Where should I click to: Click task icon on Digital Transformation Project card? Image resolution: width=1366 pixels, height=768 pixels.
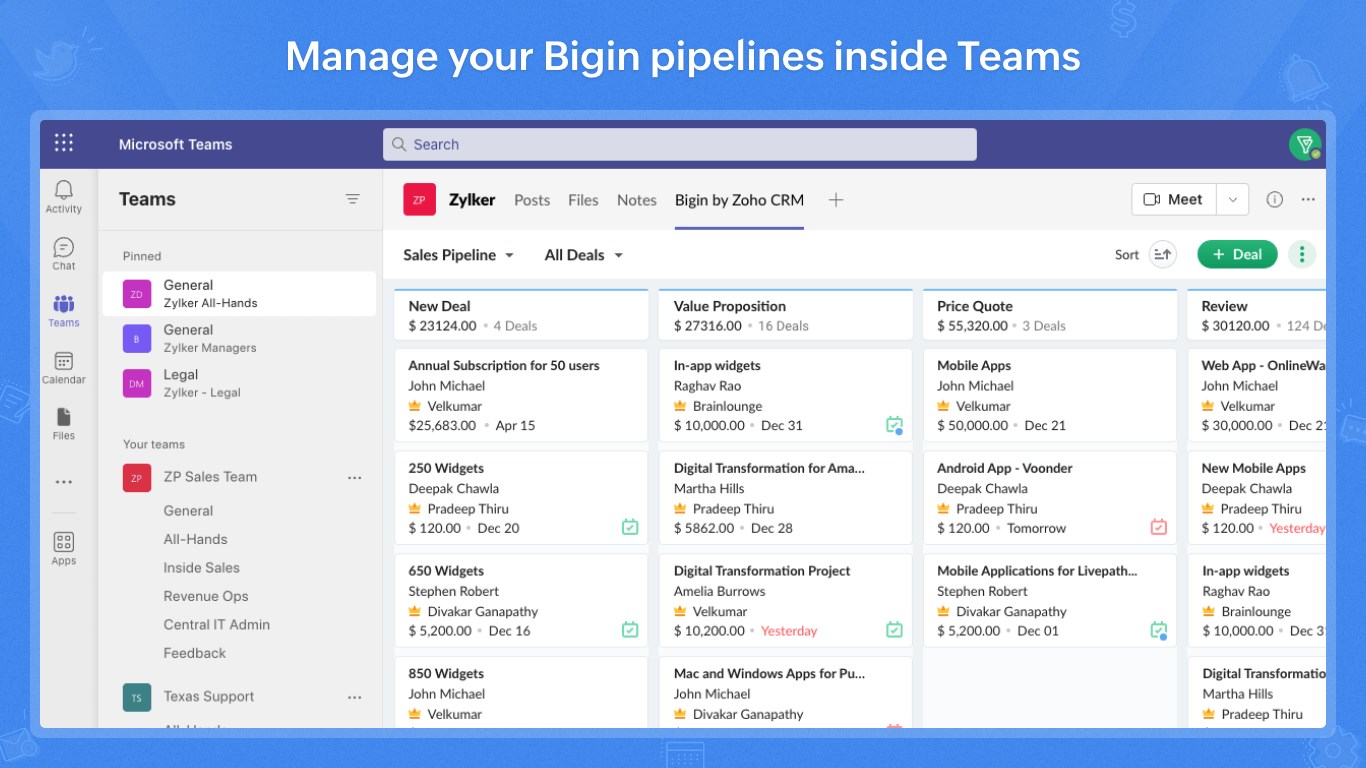click(894, 630)
